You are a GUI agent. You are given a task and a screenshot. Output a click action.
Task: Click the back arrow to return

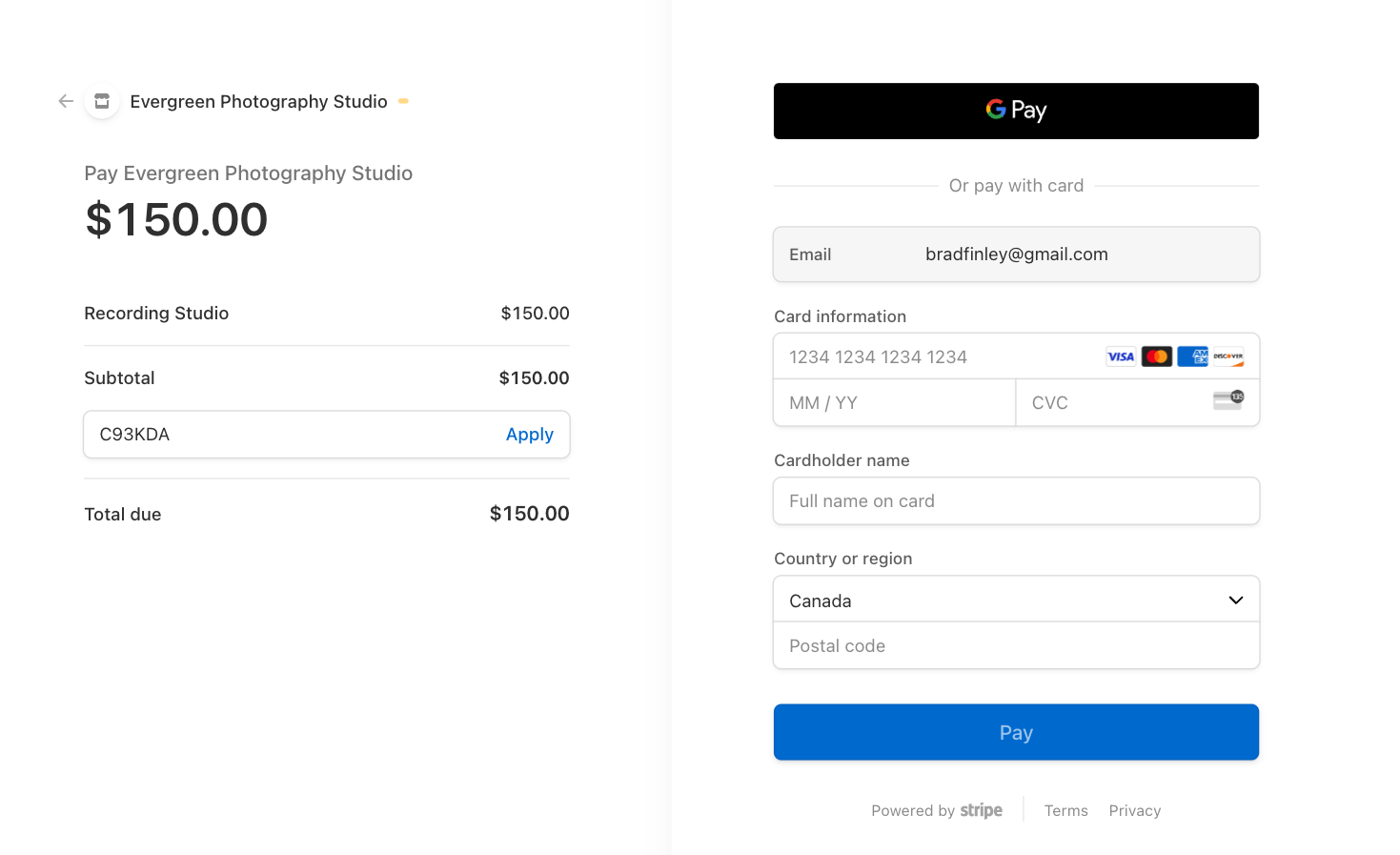pos(65,101)
